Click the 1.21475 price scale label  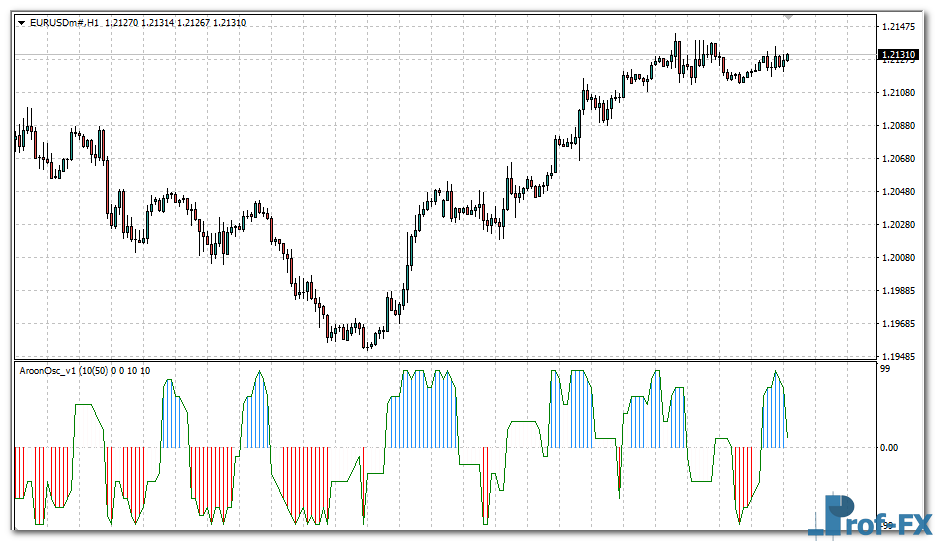point(899,27)
